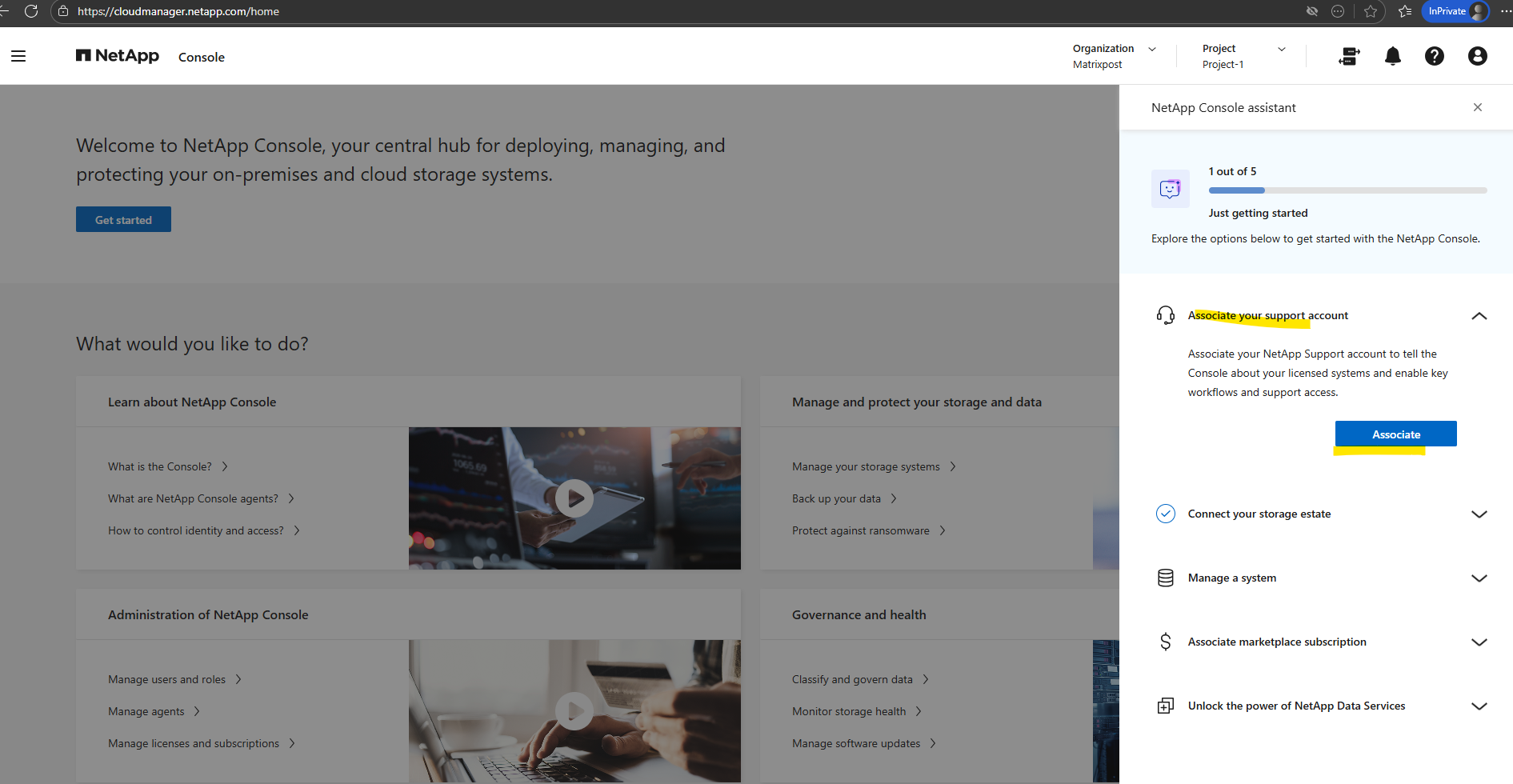Click the Associate button
The height and width of the screenshot is (784, 1513).
pyautogui.click(x=1396, y=434)
